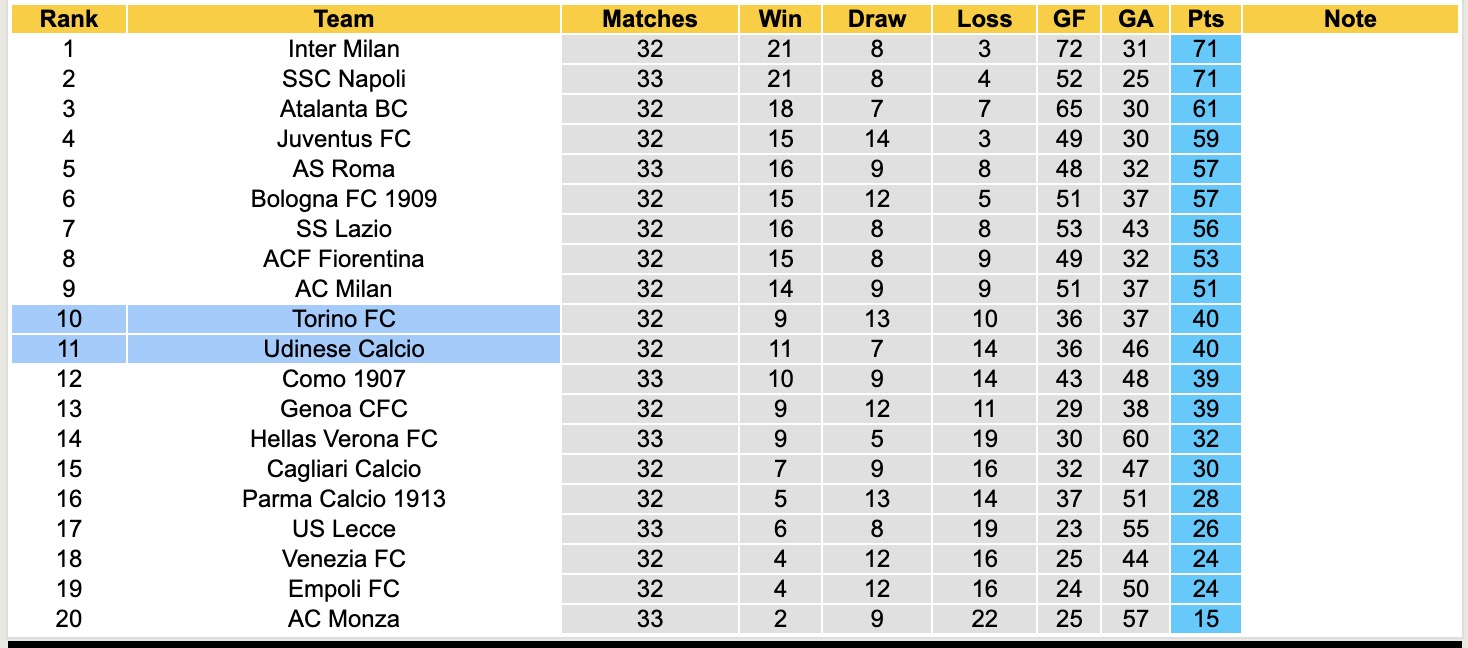Click the Matches column header
The height and width of the screenshot is (648, 1468).
649,19
